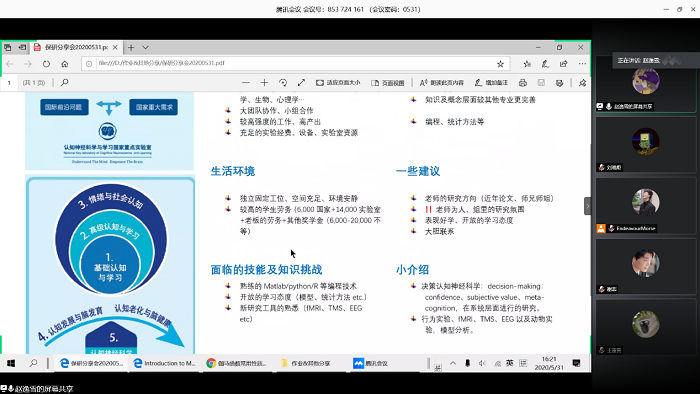The image size is (700, 394).
Task: Pin the PDF toolbar
Action: pos(582,83)
